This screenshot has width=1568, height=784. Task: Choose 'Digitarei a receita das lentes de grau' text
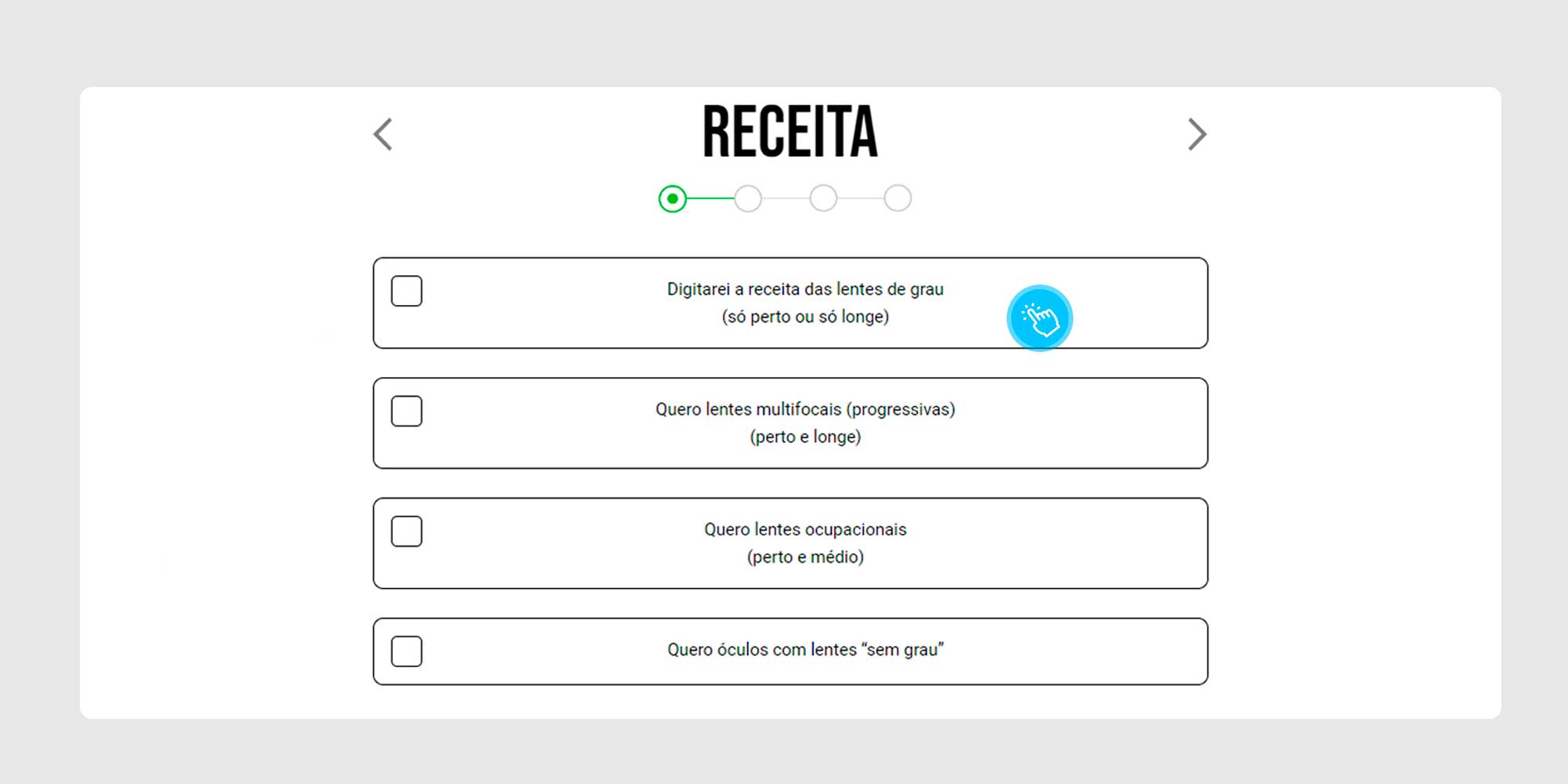click(x=805, y=289)
